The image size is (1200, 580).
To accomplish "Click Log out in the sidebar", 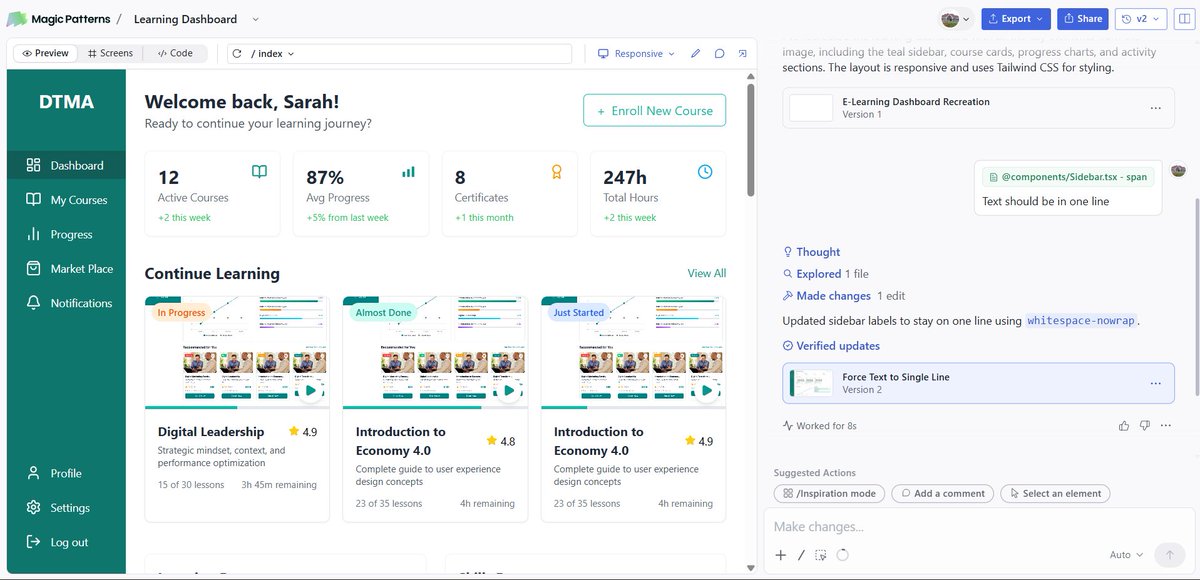I will (x=66, y=542).
